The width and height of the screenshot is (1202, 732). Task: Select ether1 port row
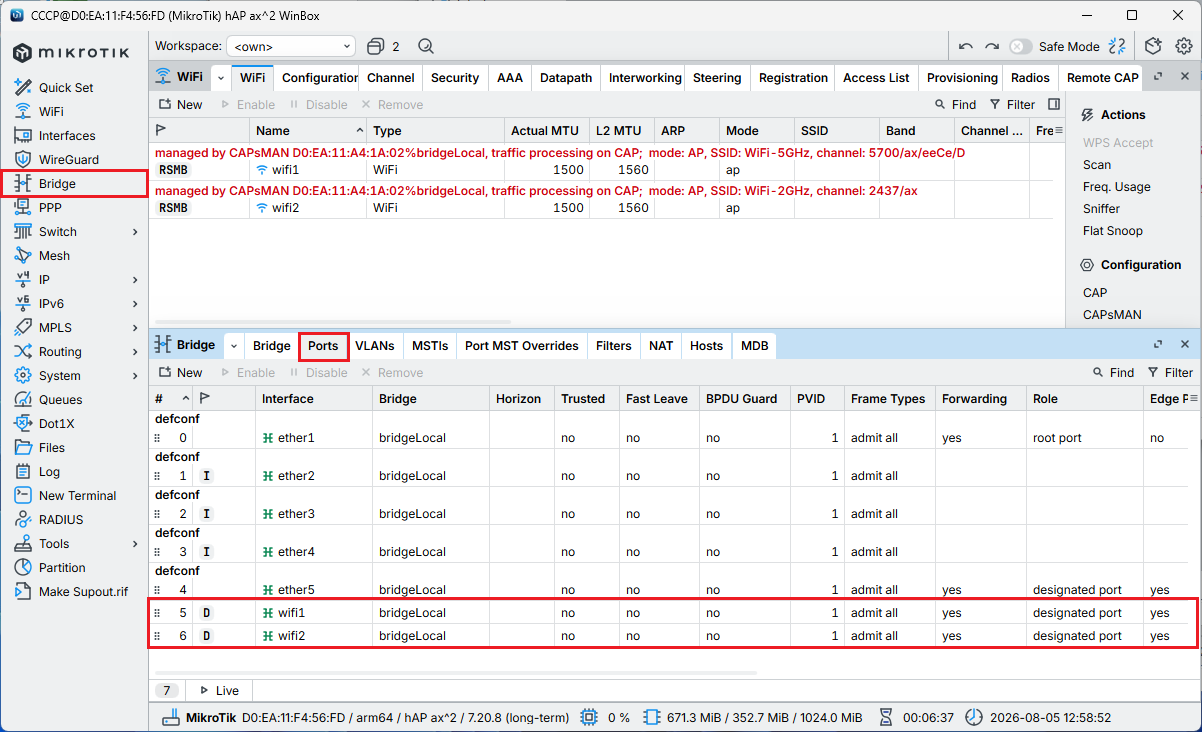pos(674,438)
